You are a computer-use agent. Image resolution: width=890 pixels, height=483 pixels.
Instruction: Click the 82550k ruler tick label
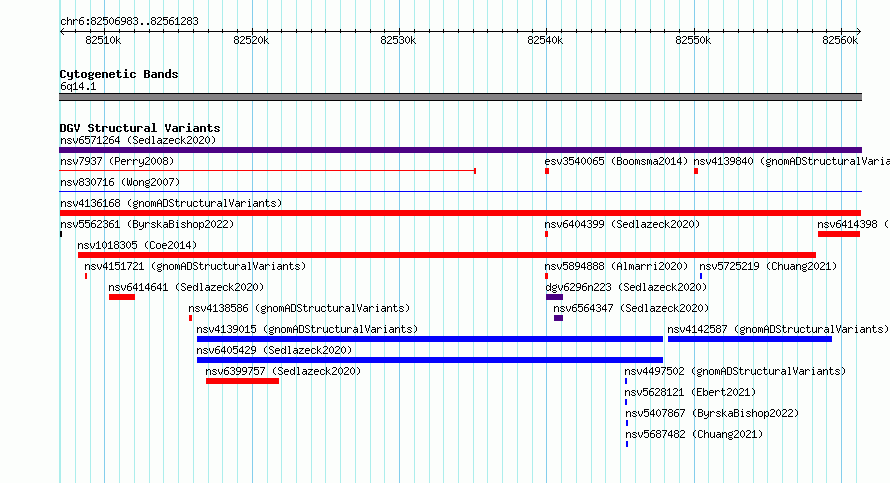click(693, 40)
